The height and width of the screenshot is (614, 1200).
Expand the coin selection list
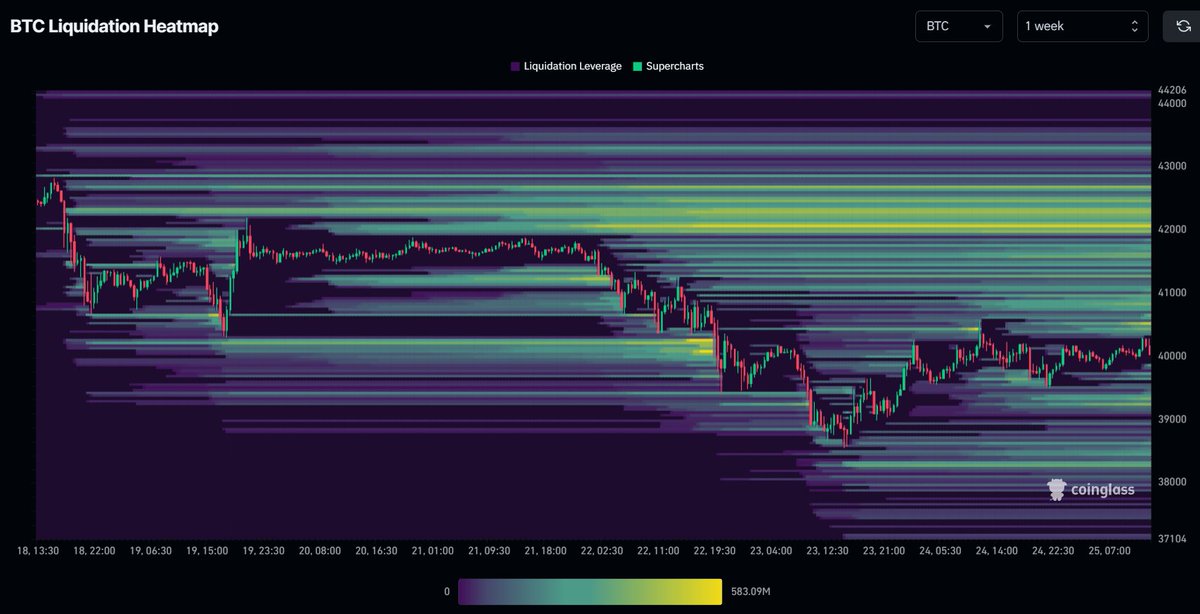(x=958, y=26)
